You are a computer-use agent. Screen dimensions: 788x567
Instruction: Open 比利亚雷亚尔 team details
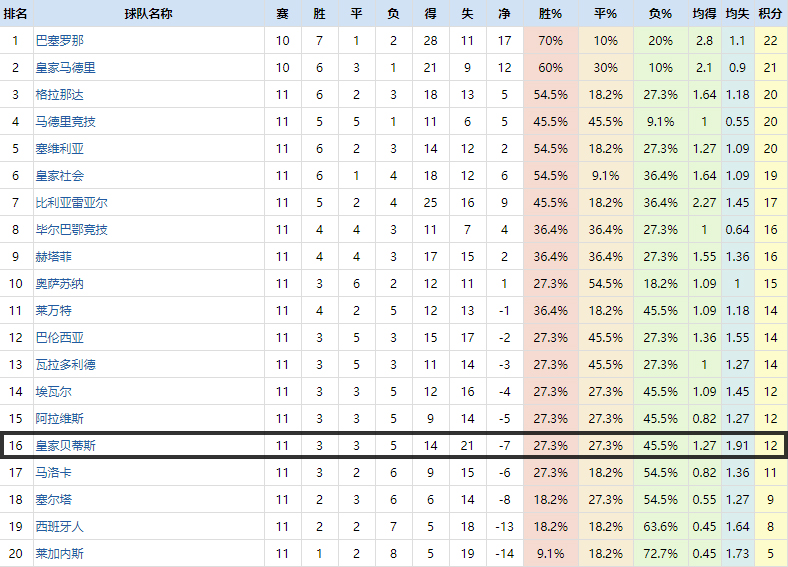pos(71,203)
